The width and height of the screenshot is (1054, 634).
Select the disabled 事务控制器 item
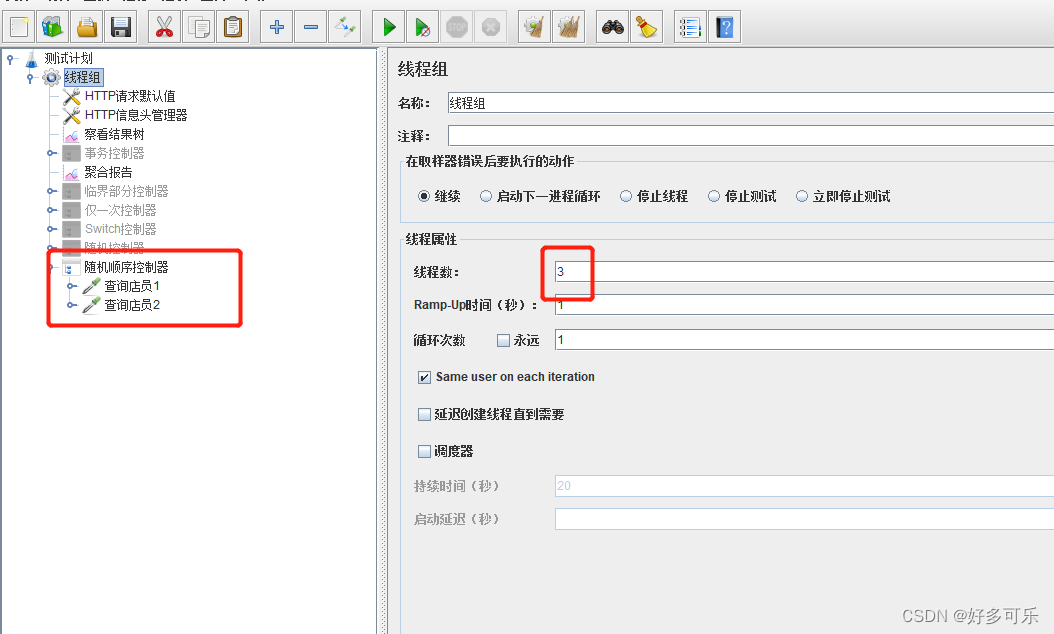pos(114,153)
